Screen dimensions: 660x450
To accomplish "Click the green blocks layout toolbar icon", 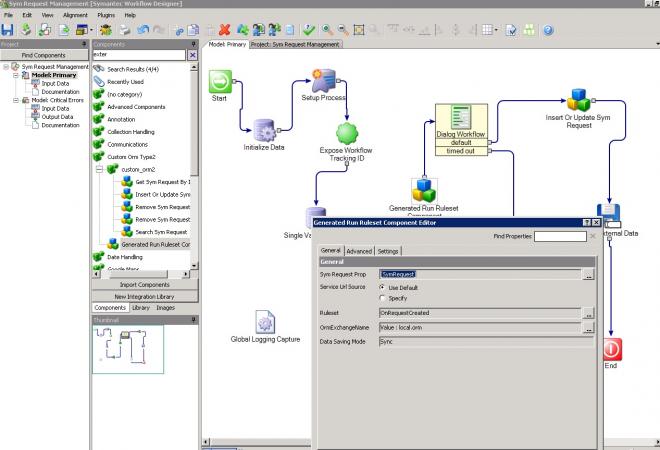I will 530,30.
